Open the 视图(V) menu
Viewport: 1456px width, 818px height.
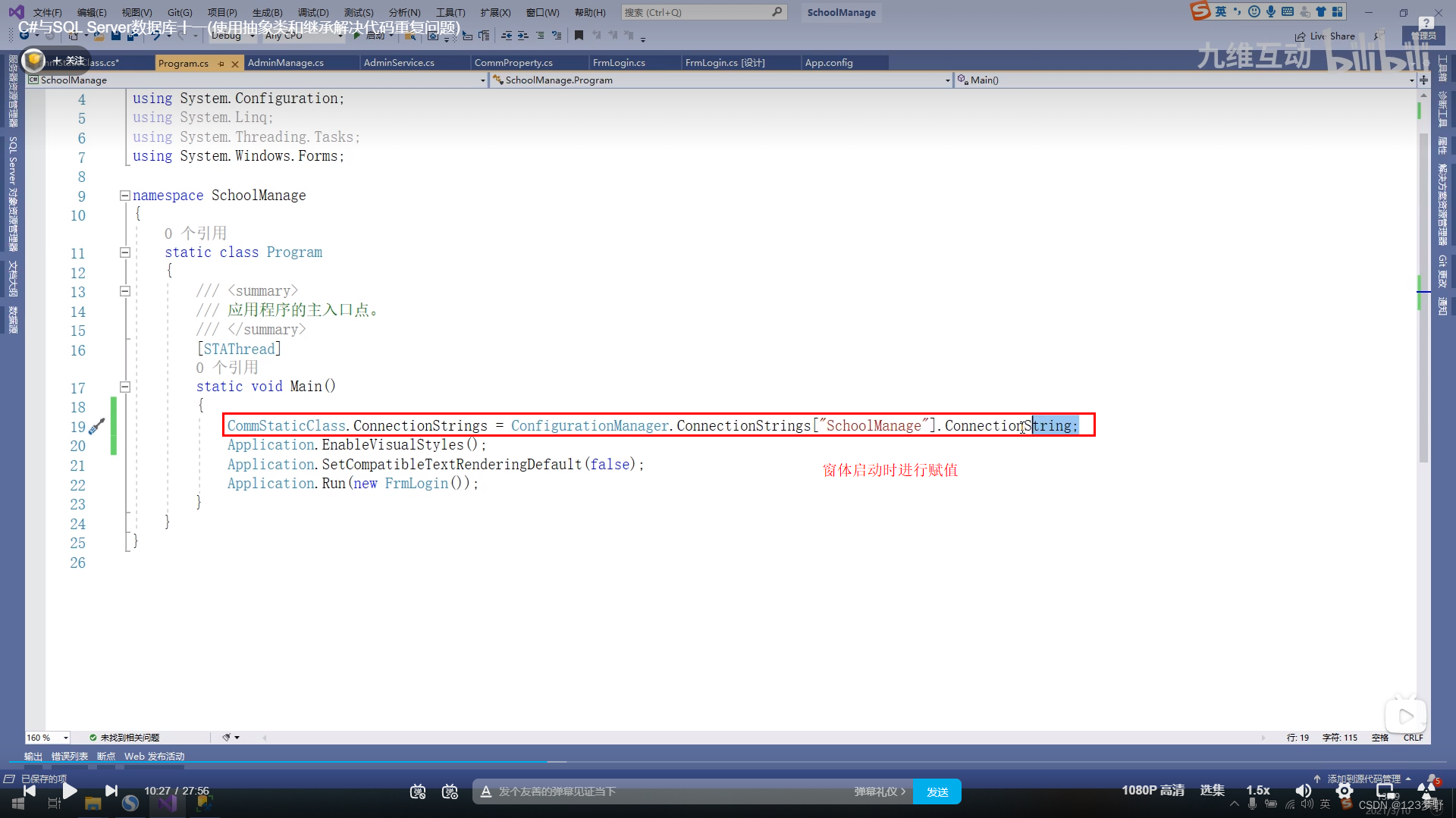click(x=136, y=12)
